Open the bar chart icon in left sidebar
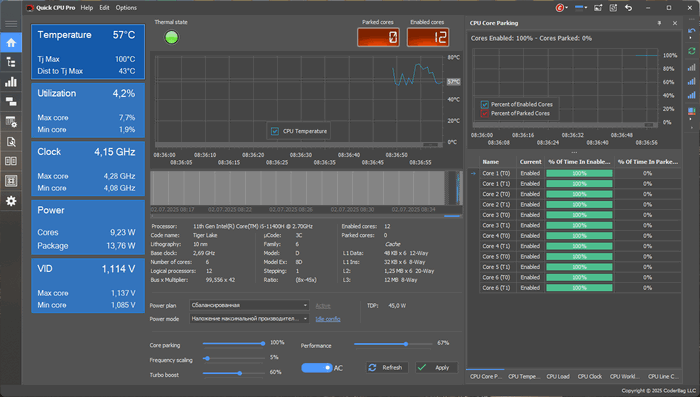The width and height of the screenshot is (700, 397). point(11,82)
